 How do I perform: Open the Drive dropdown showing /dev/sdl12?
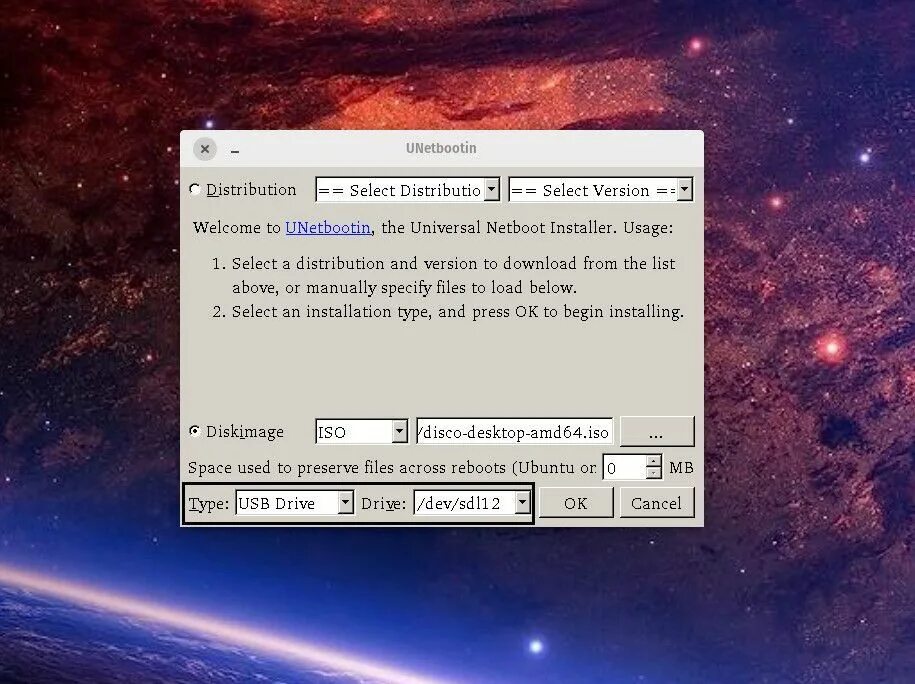pyautogui.click(x=472, y=502)
